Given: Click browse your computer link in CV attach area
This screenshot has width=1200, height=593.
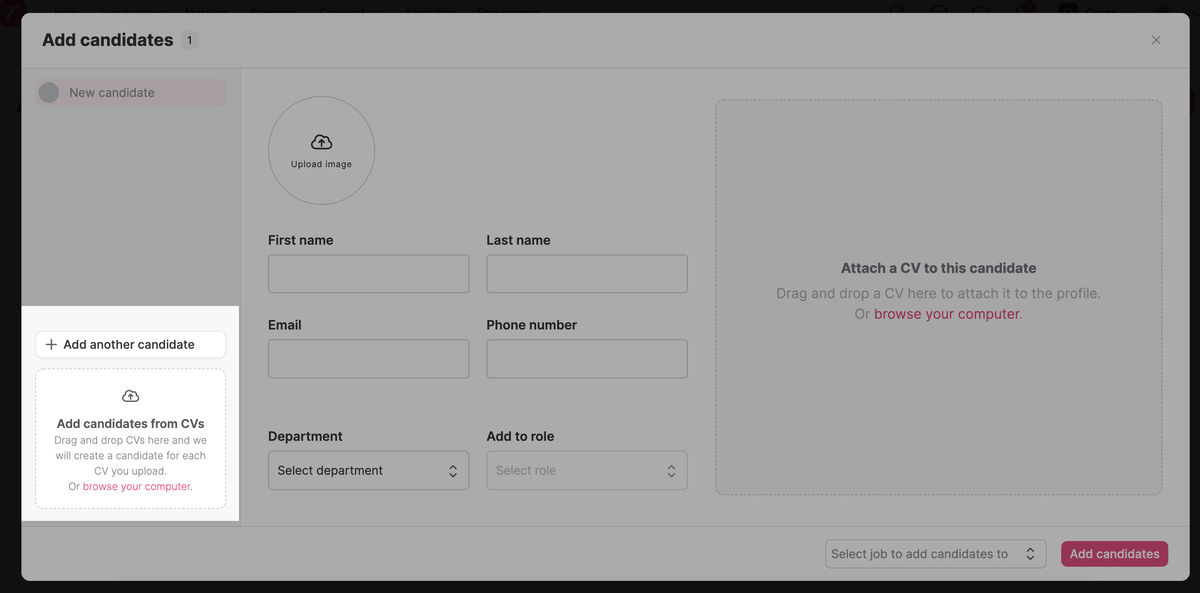Looking at the screenshot, I should click(x=946, y=314).
